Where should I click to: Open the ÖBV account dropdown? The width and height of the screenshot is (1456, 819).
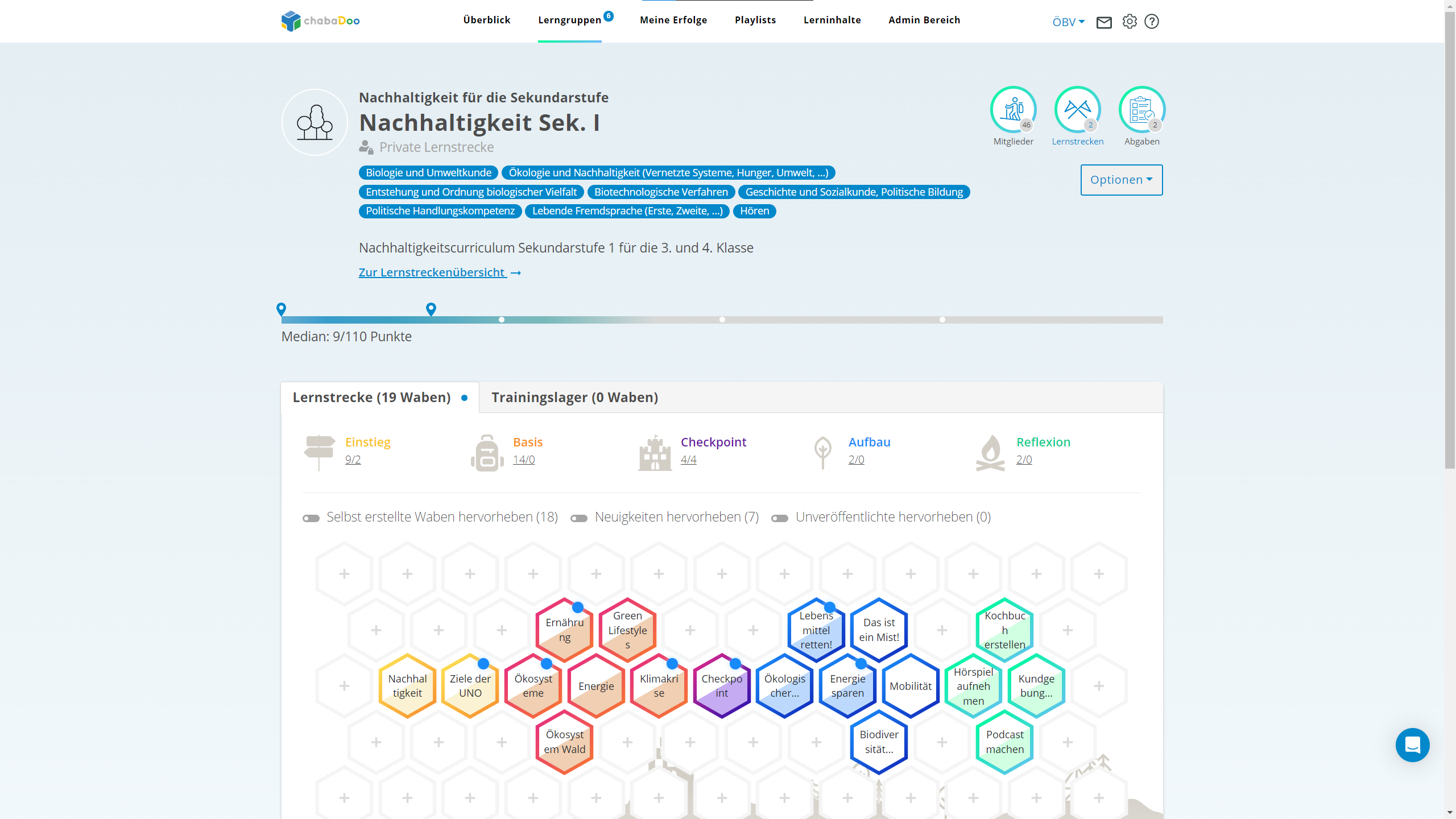(1068, 22)
